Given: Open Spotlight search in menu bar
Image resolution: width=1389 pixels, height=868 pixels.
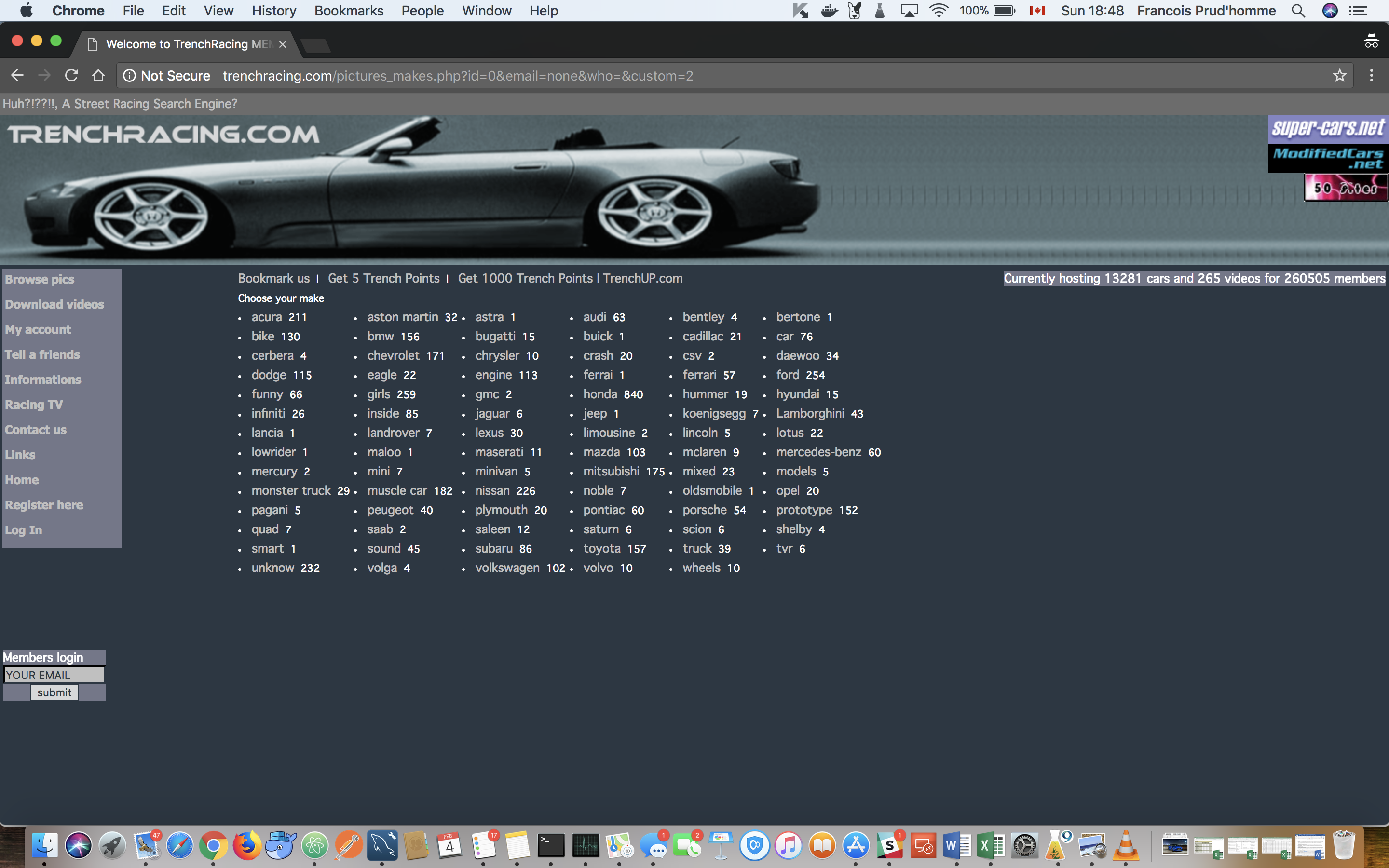Looking at the screenshot, I should [x=1298, y=10].
